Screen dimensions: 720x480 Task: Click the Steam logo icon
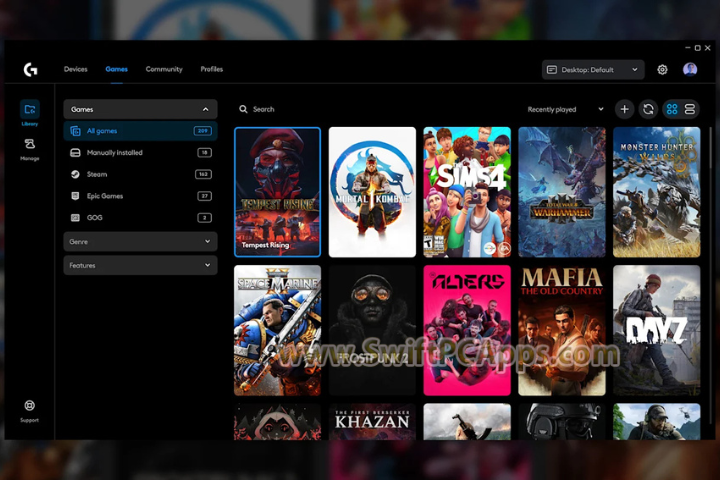[x=75, y=174]
